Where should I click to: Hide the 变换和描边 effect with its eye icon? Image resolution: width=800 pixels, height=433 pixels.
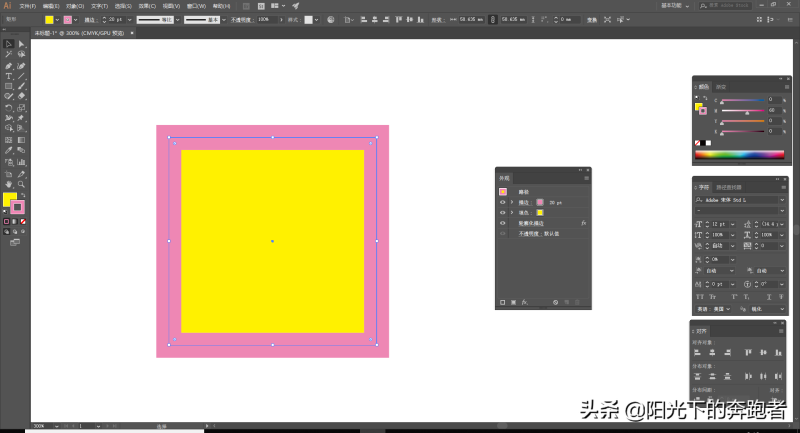point(502,223)
